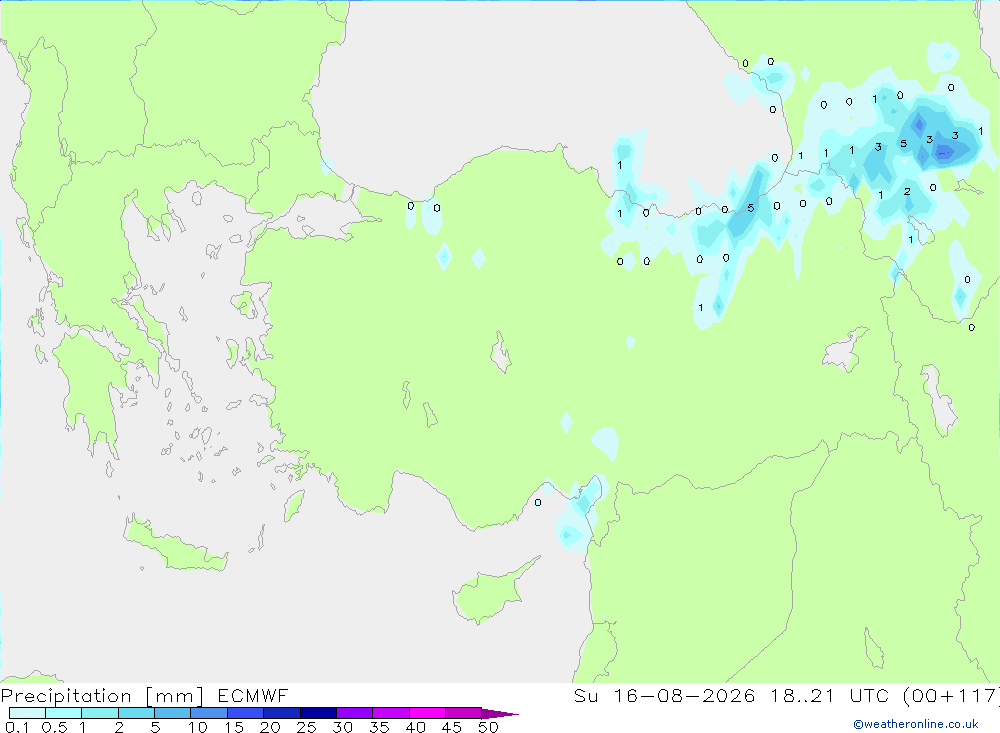Image resolution: width=1000 pixels, height=733 pixels.
Task: Click the 'ECMWF' model label
Action: click(x=253, y=695)
